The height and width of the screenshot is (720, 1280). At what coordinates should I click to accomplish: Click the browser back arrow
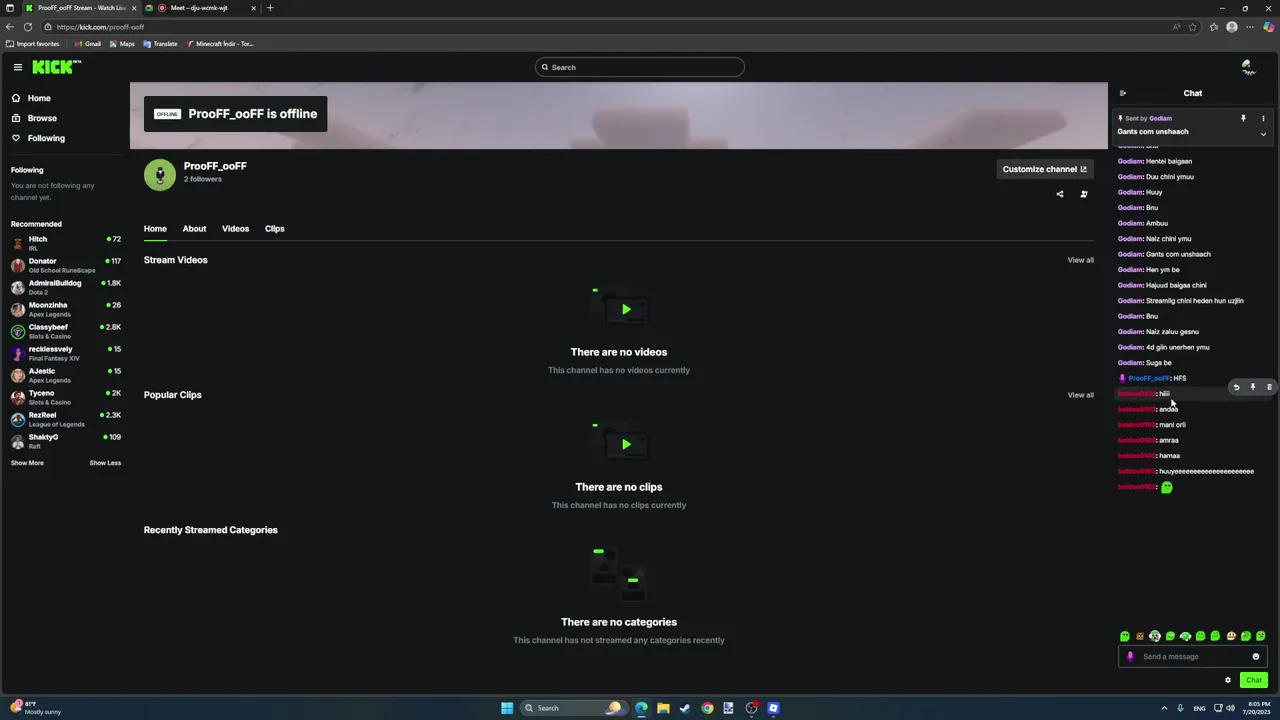10,27
